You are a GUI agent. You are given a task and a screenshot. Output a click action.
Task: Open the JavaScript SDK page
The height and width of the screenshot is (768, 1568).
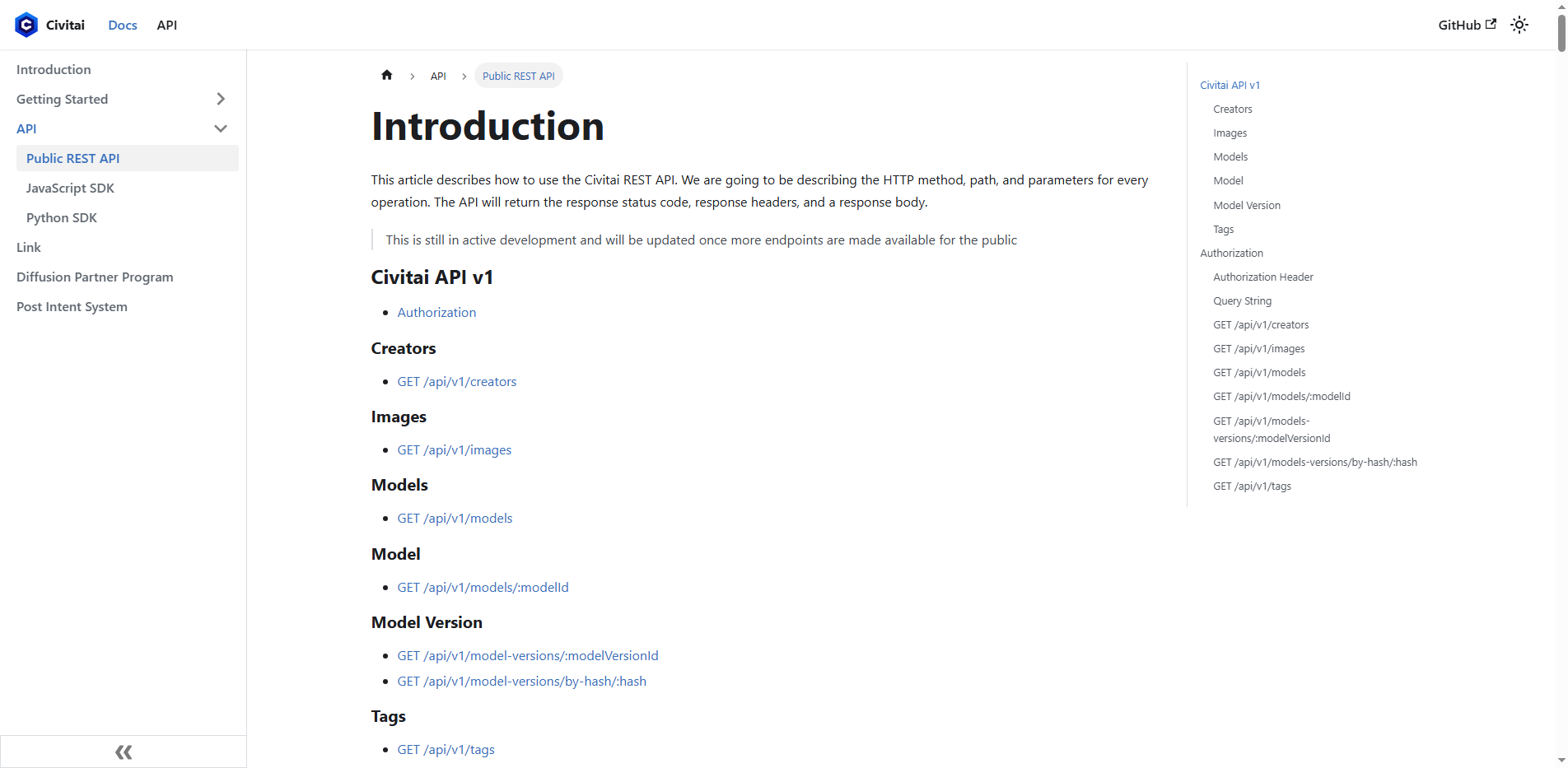coord(71,188)
